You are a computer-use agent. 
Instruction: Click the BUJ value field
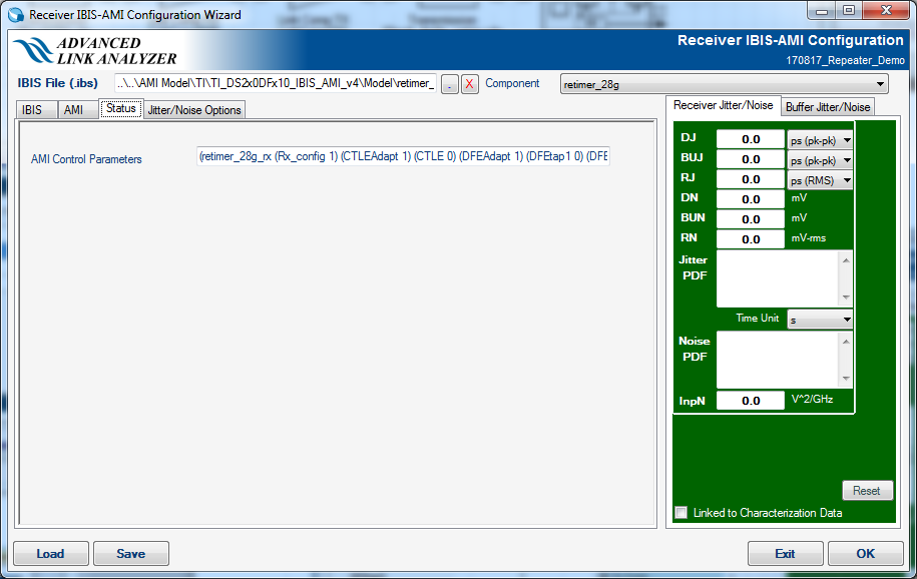point(750,159)
